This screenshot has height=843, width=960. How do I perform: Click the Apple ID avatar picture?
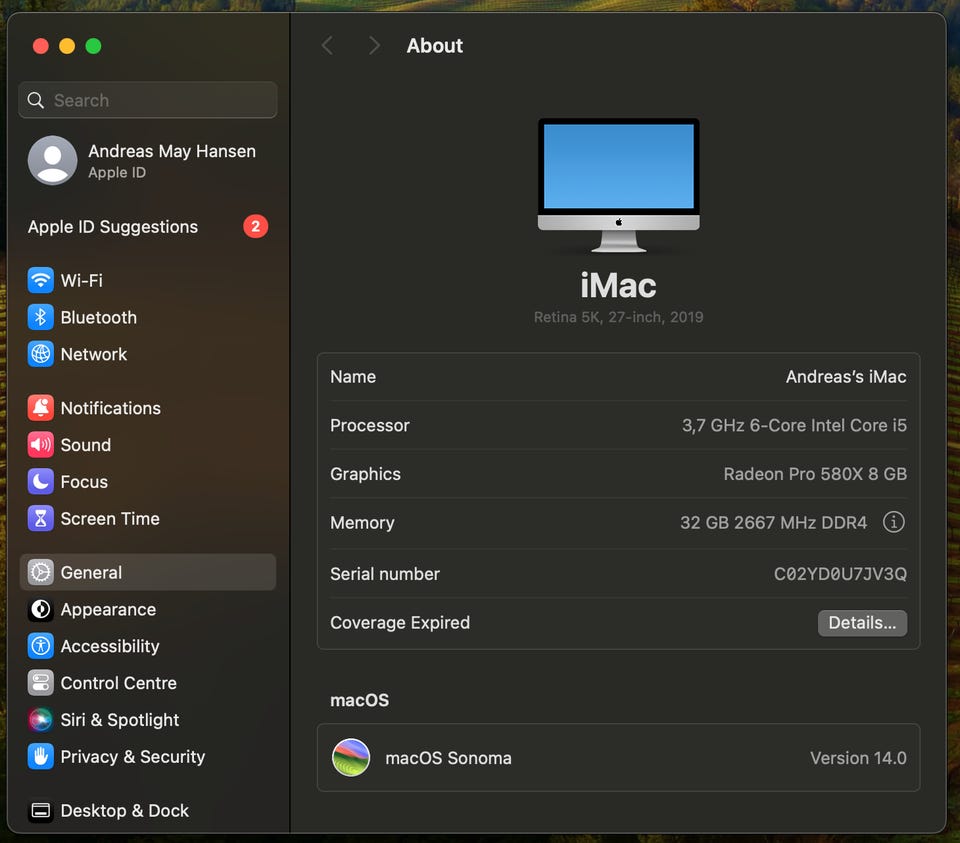(x=53, y=160)
